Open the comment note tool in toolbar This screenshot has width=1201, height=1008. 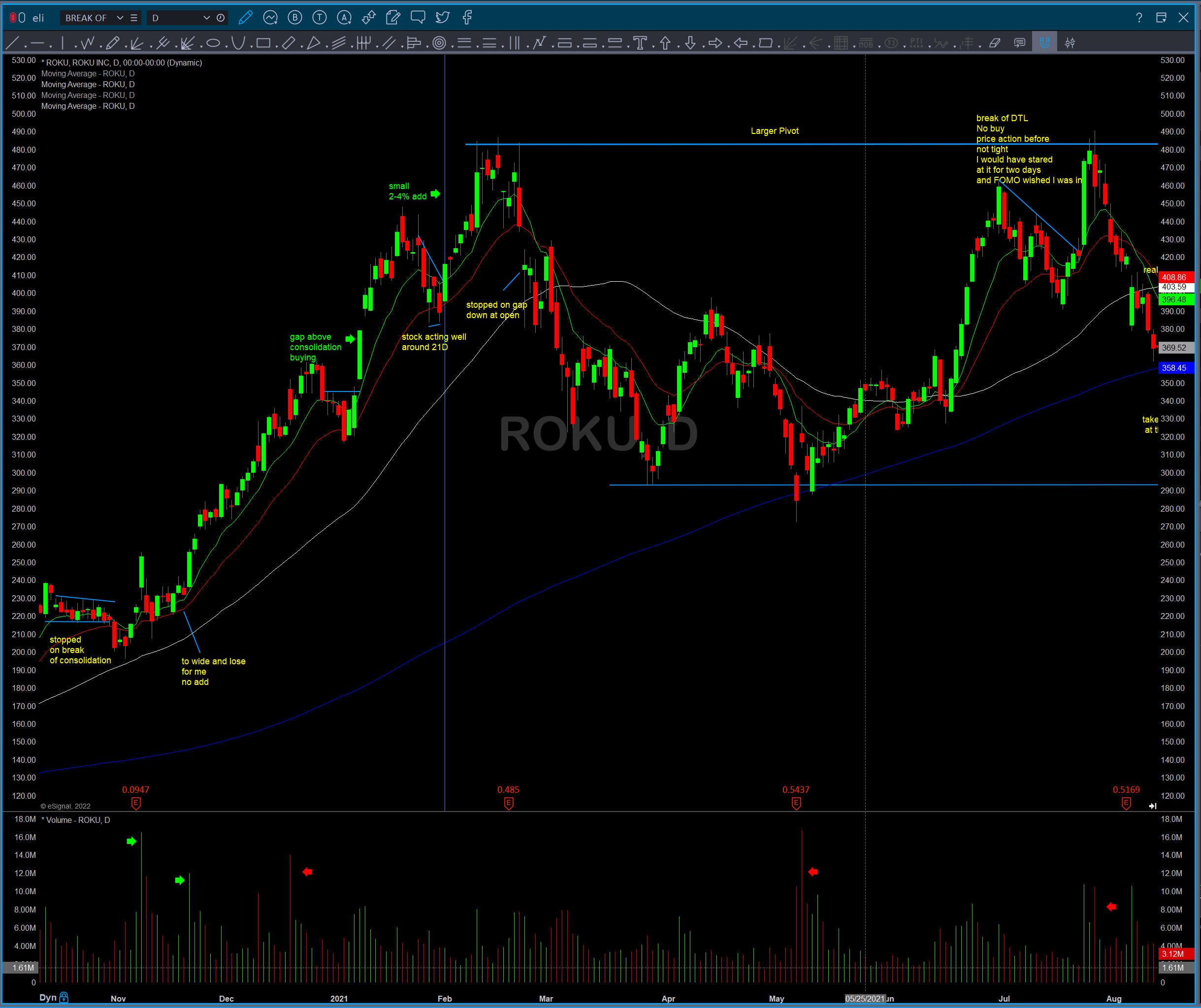coord(1020,43)
